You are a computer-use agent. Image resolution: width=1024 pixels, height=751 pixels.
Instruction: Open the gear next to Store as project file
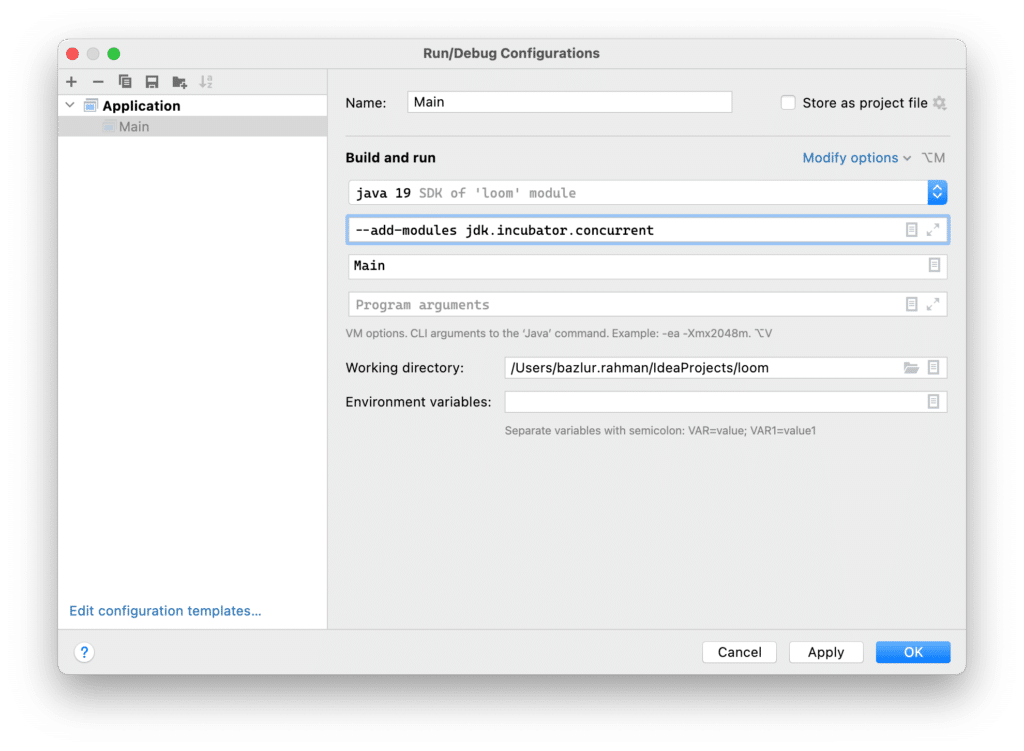[940, 103]
